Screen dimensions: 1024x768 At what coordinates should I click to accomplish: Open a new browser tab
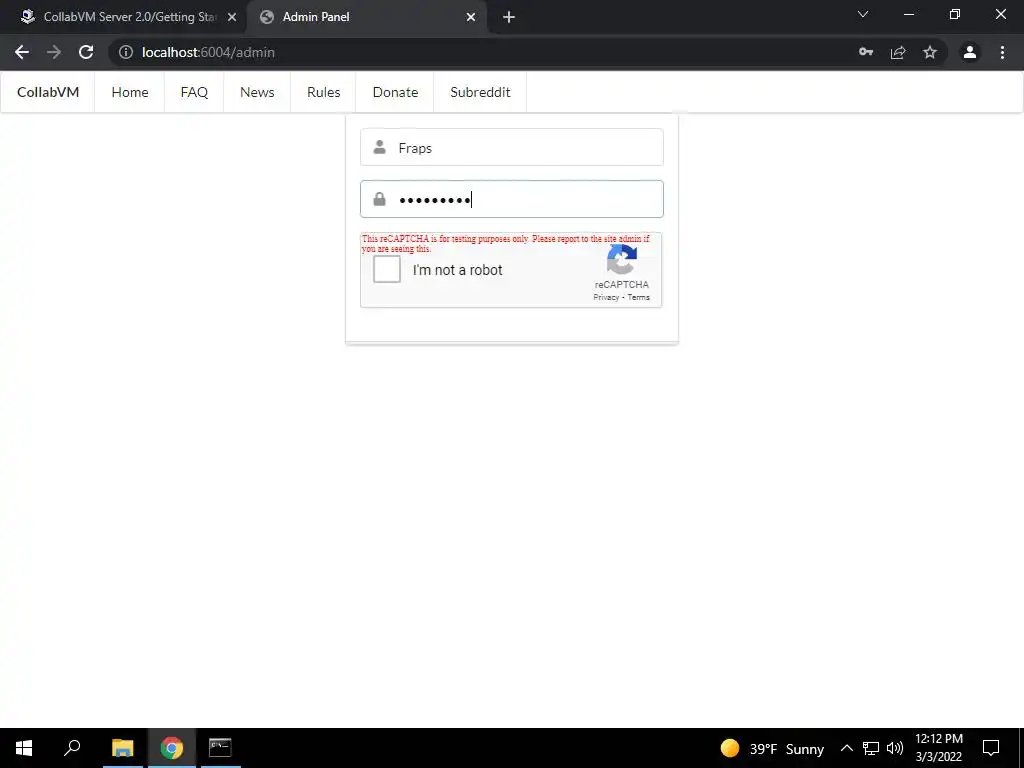pyautogui.click(x=509, y=17)
